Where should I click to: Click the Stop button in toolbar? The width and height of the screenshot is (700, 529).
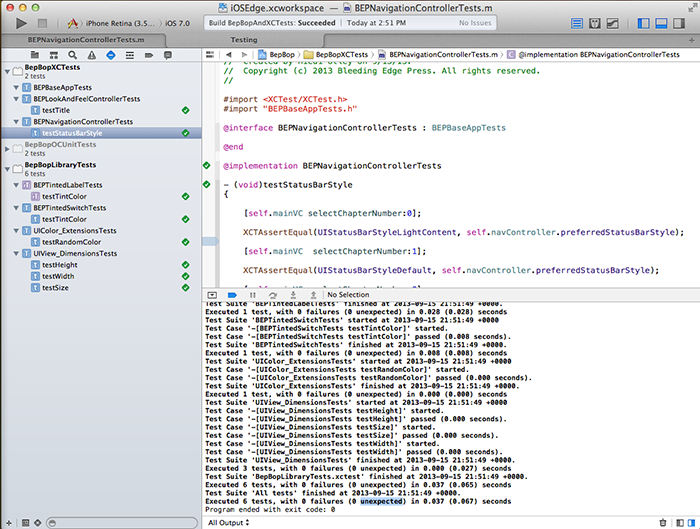(x=42, y=23)
